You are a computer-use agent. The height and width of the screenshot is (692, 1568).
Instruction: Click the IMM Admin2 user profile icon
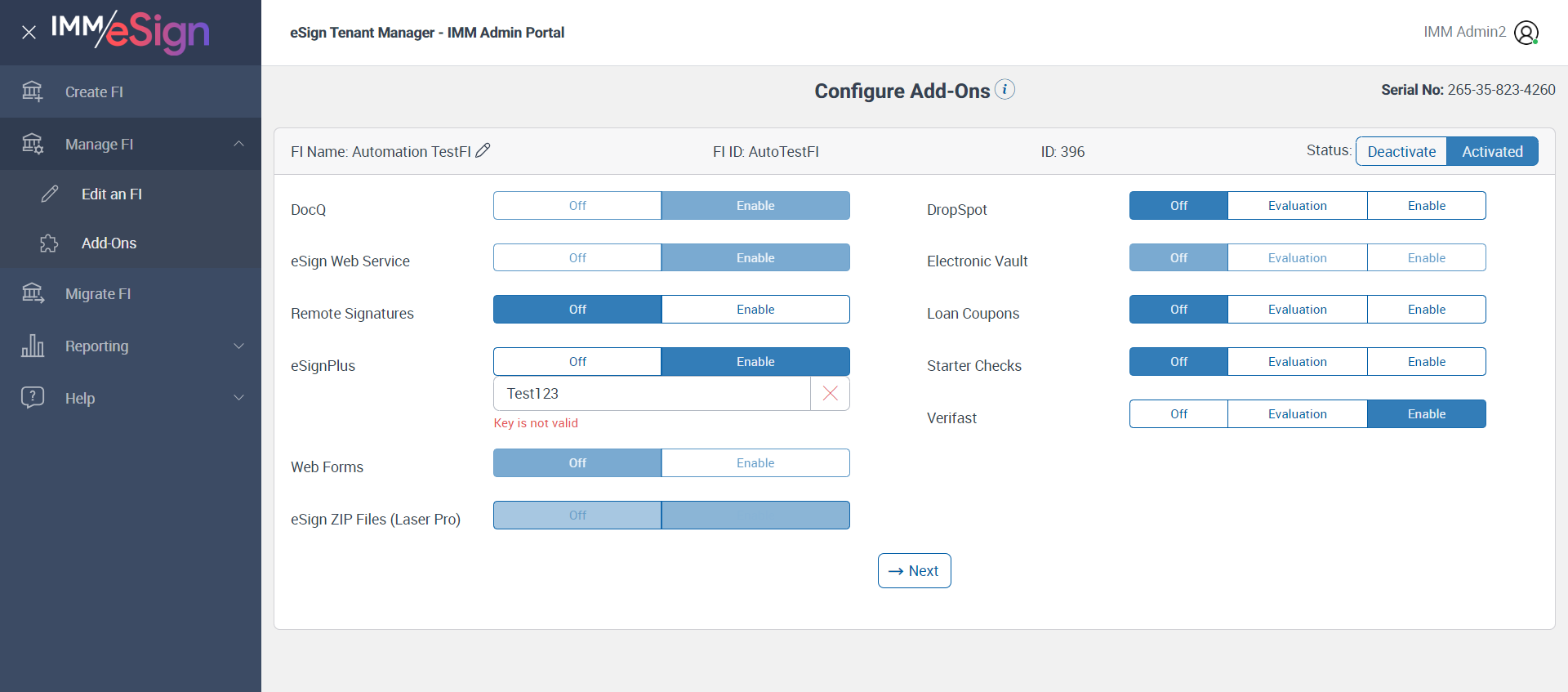[x=1526, y=33]
